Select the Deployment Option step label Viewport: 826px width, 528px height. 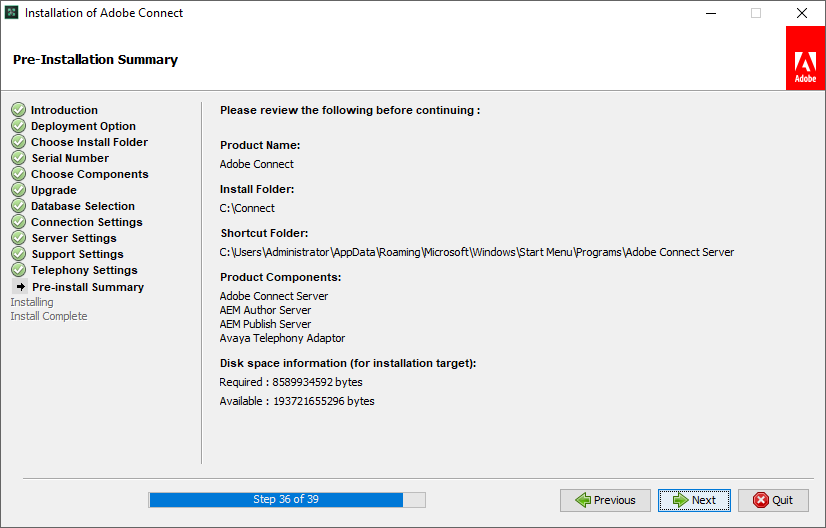click(x=83, y=126)
